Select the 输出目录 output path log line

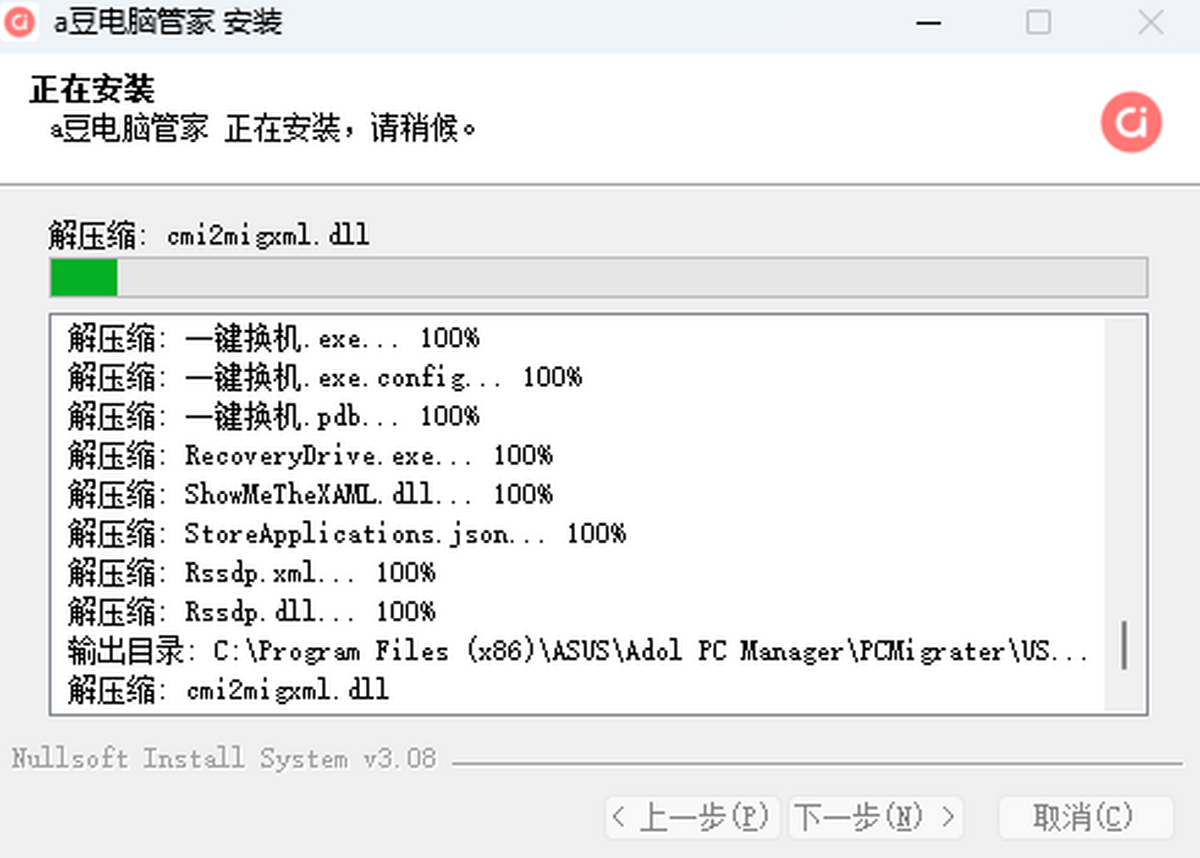578,651
